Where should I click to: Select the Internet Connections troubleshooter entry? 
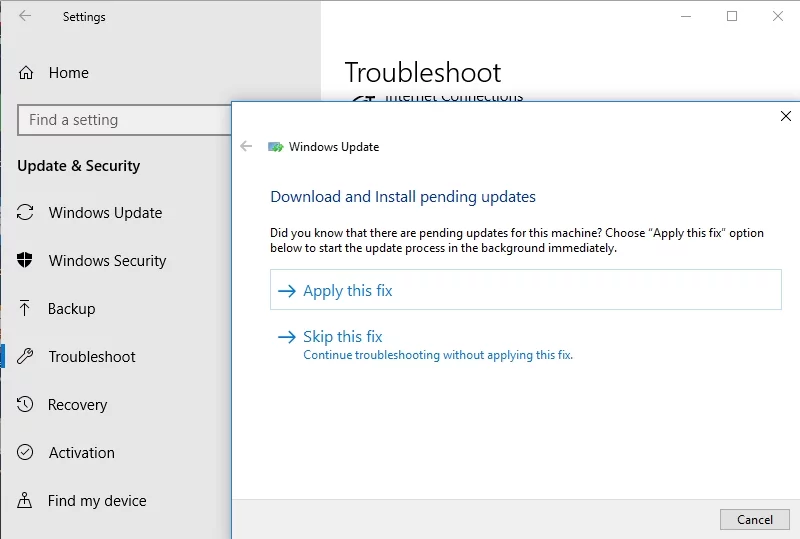point(453,98)
